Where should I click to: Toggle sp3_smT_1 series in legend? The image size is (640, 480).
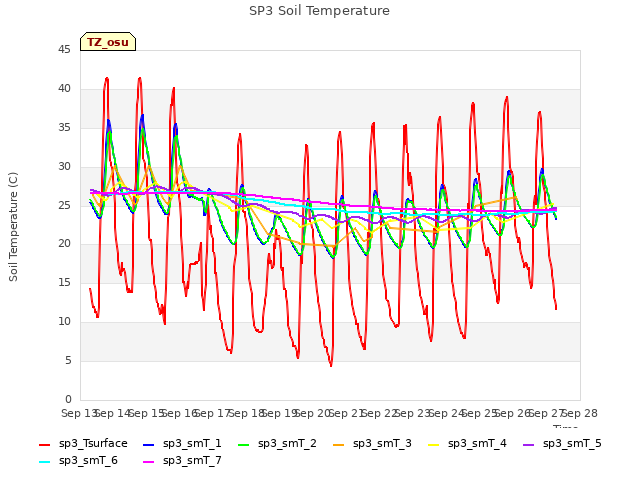pyautogui.click(x=182, y=444)
